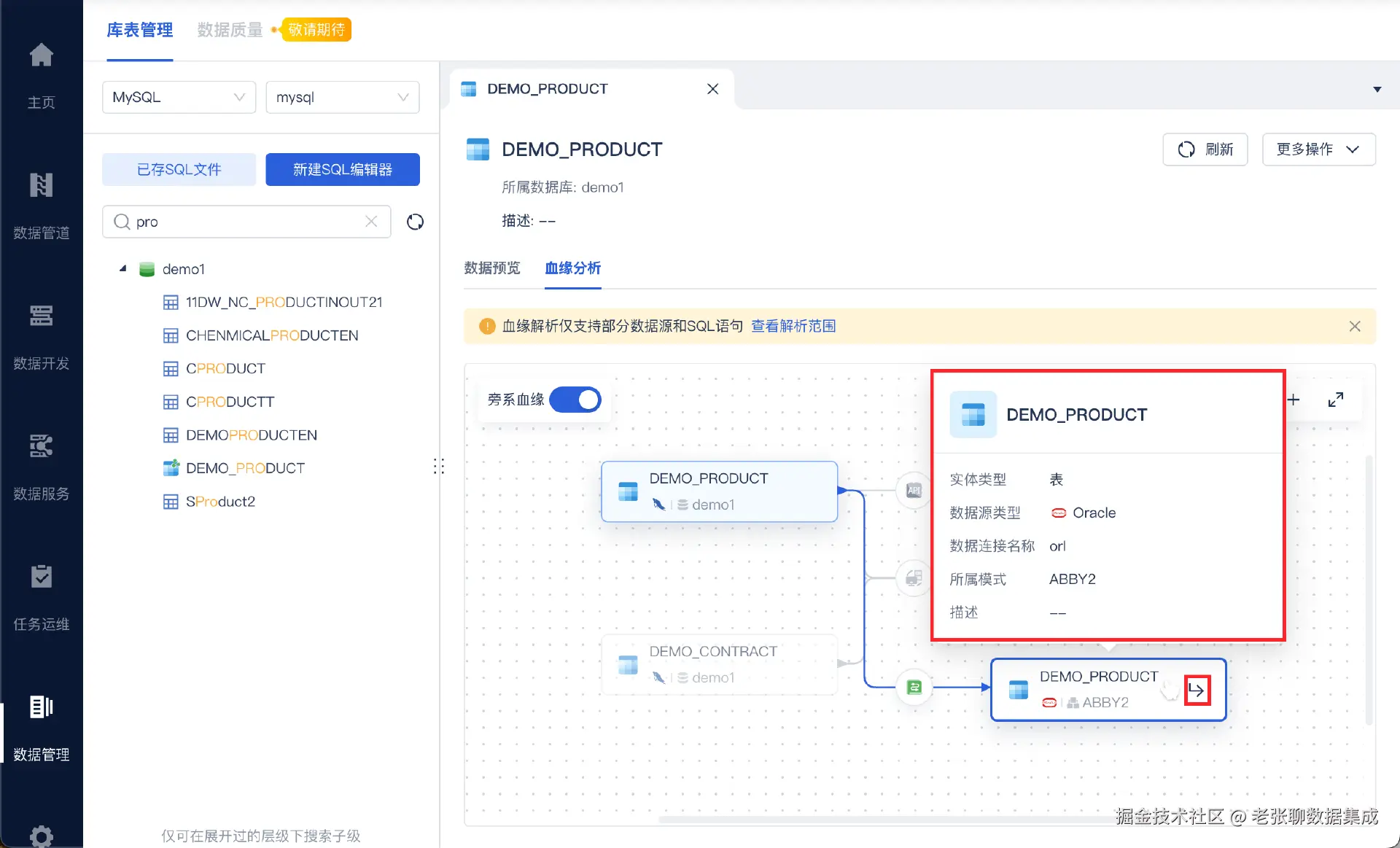Toggle the 旁系血缘 switch off

[x=575, y=400]
